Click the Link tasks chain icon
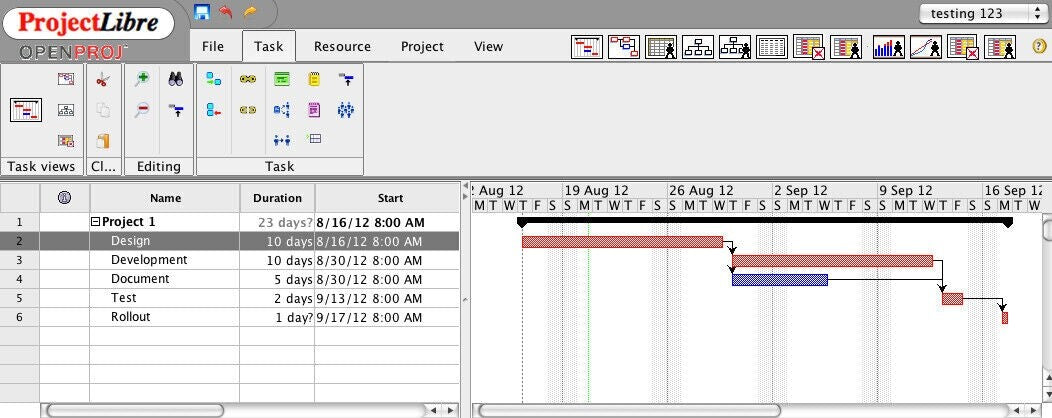 click(x=248, y=79)
